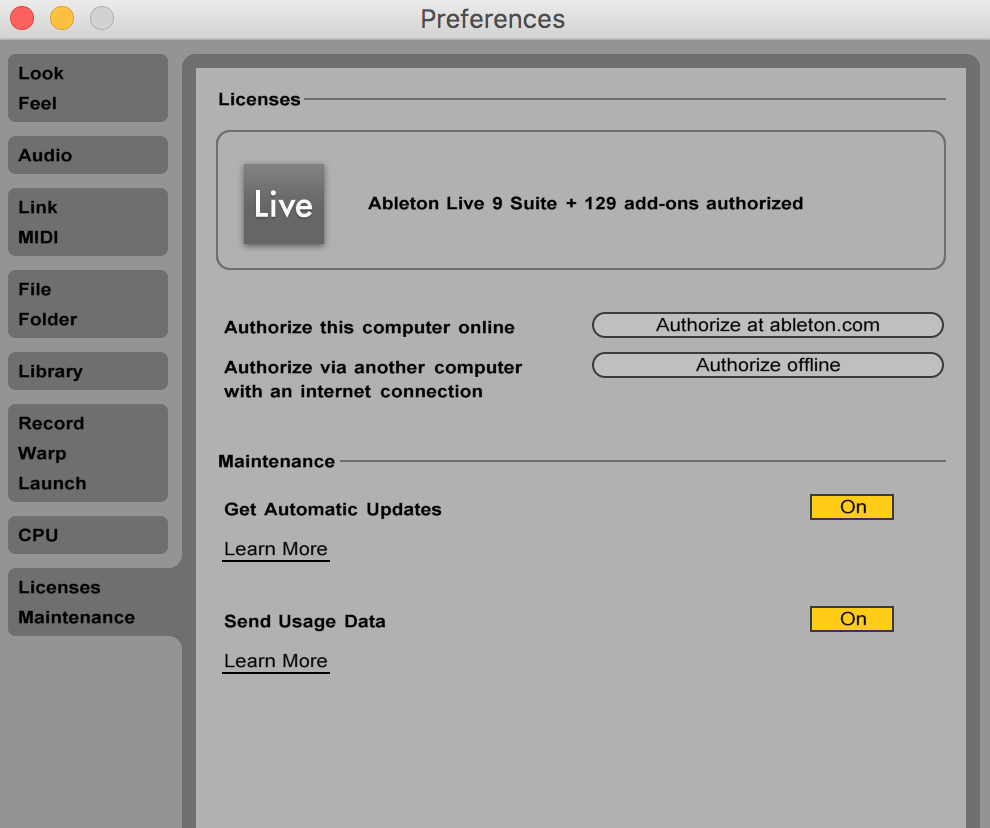Go to the Library preferences tab
Viewport: 990px width, 828px height.
pyautogui.click(x=88, y=371)
